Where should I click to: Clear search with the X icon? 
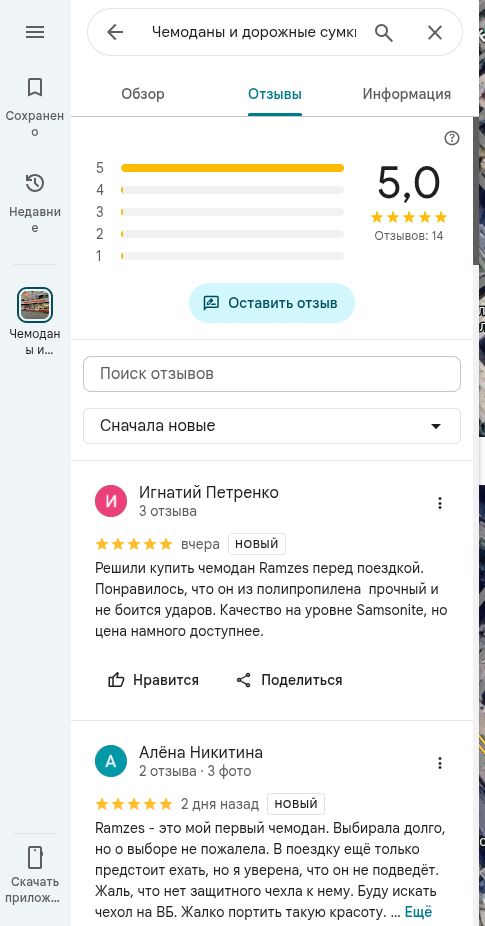click(x=435, y=32)
